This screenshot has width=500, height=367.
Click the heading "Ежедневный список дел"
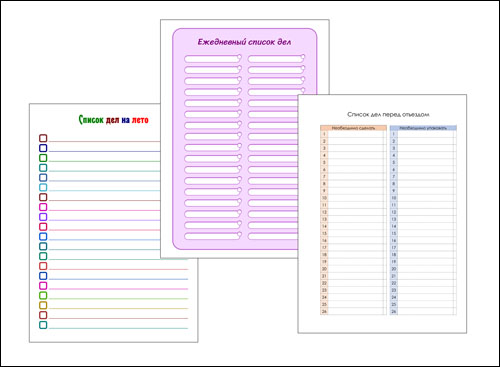click(x=244, y=42)
